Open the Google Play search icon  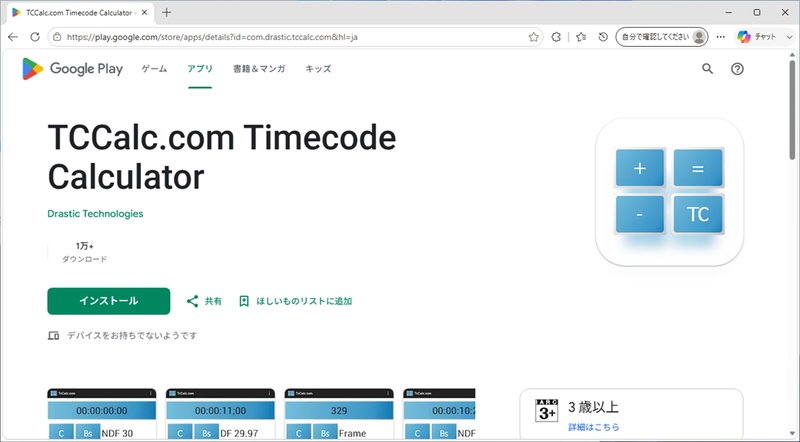tap(707, 68)
